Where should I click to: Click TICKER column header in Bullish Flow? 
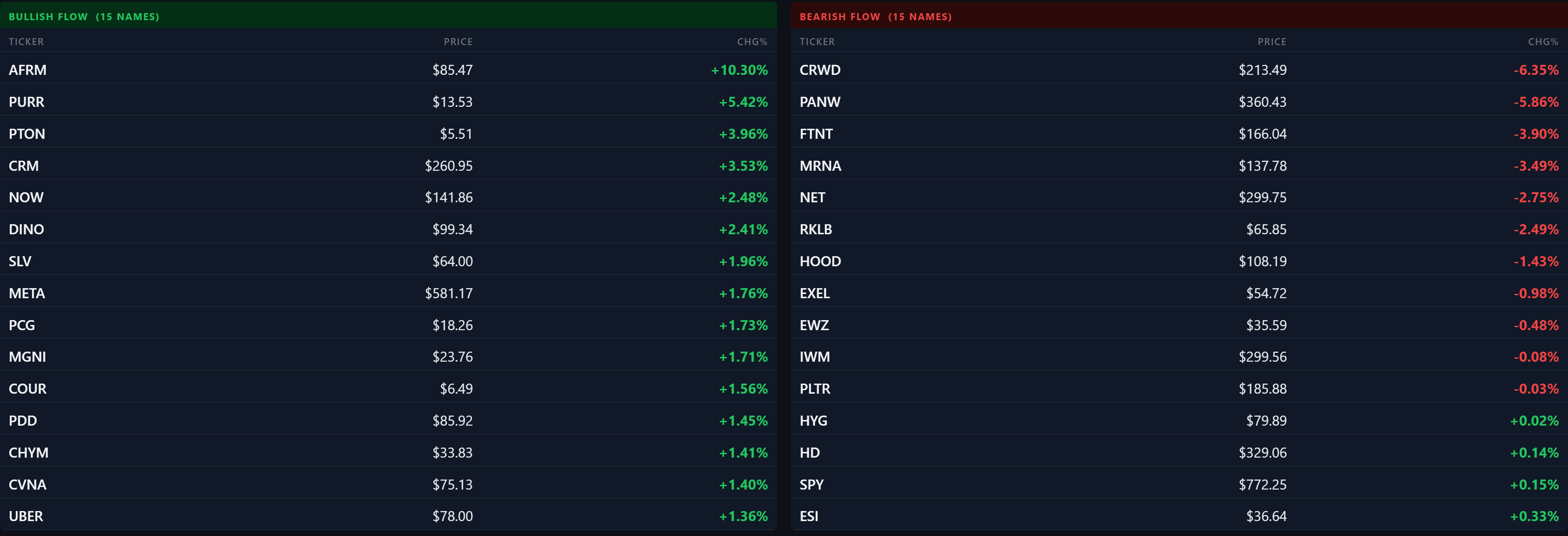26,42
